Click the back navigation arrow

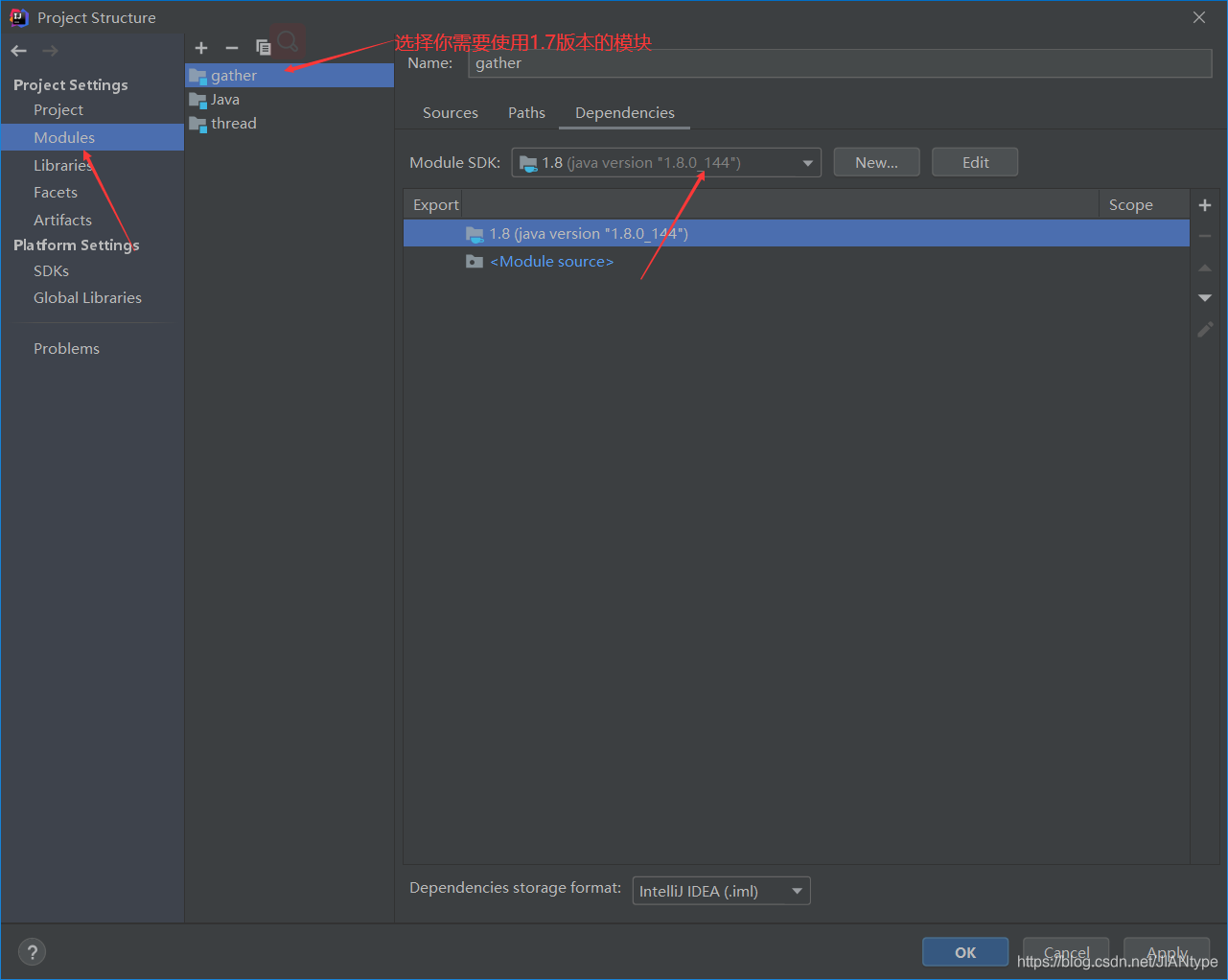(19, 51)
